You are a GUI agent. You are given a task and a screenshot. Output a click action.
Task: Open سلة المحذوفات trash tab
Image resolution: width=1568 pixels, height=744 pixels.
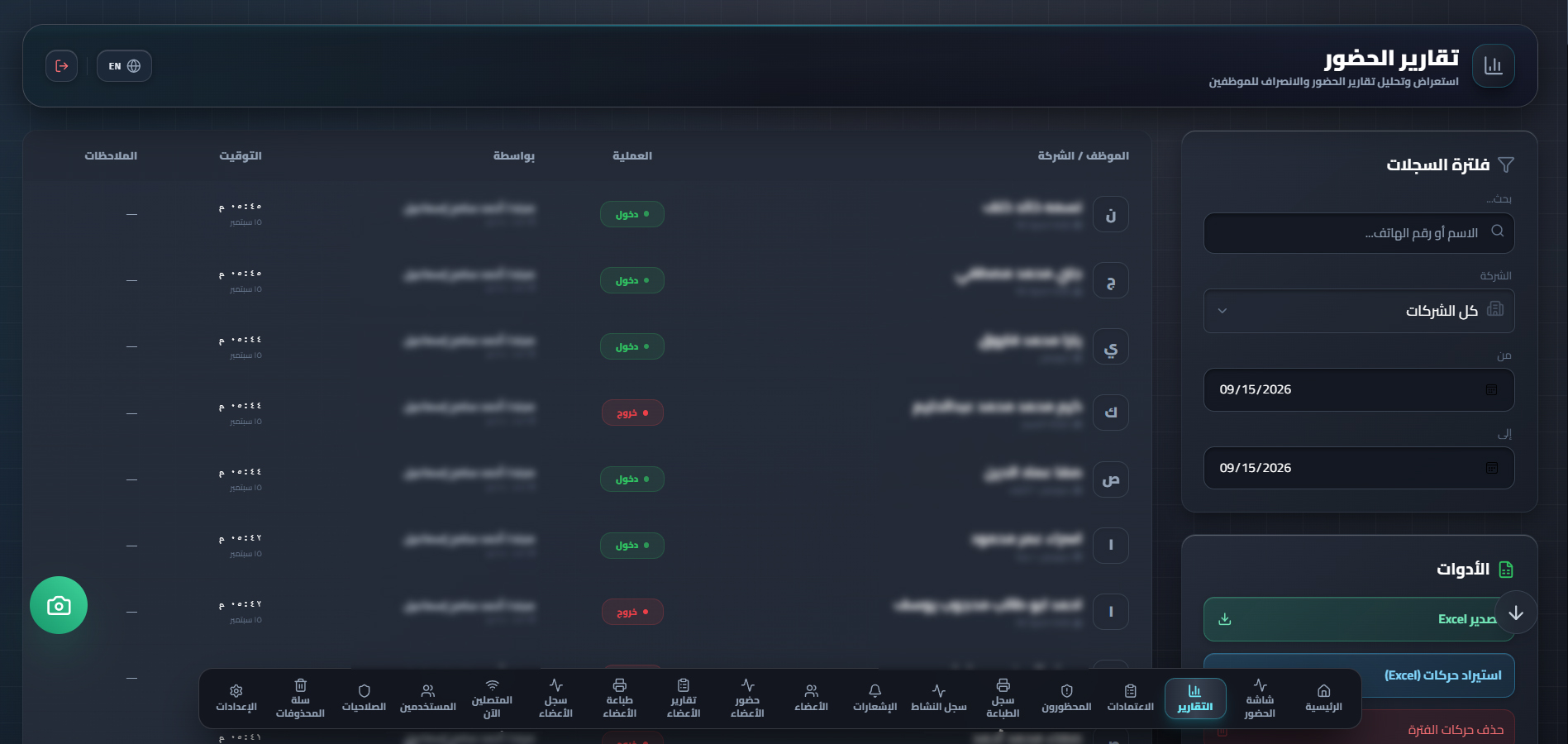point(300,699)
